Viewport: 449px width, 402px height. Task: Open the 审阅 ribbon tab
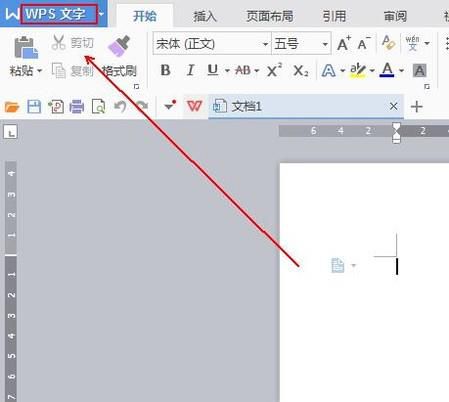(x=395, y=16)
